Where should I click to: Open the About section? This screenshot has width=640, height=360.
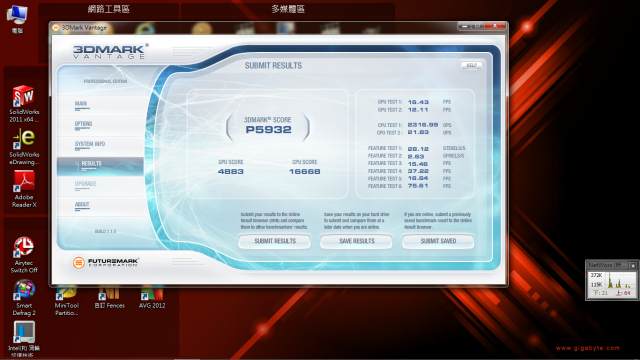(x=82, y=204)
